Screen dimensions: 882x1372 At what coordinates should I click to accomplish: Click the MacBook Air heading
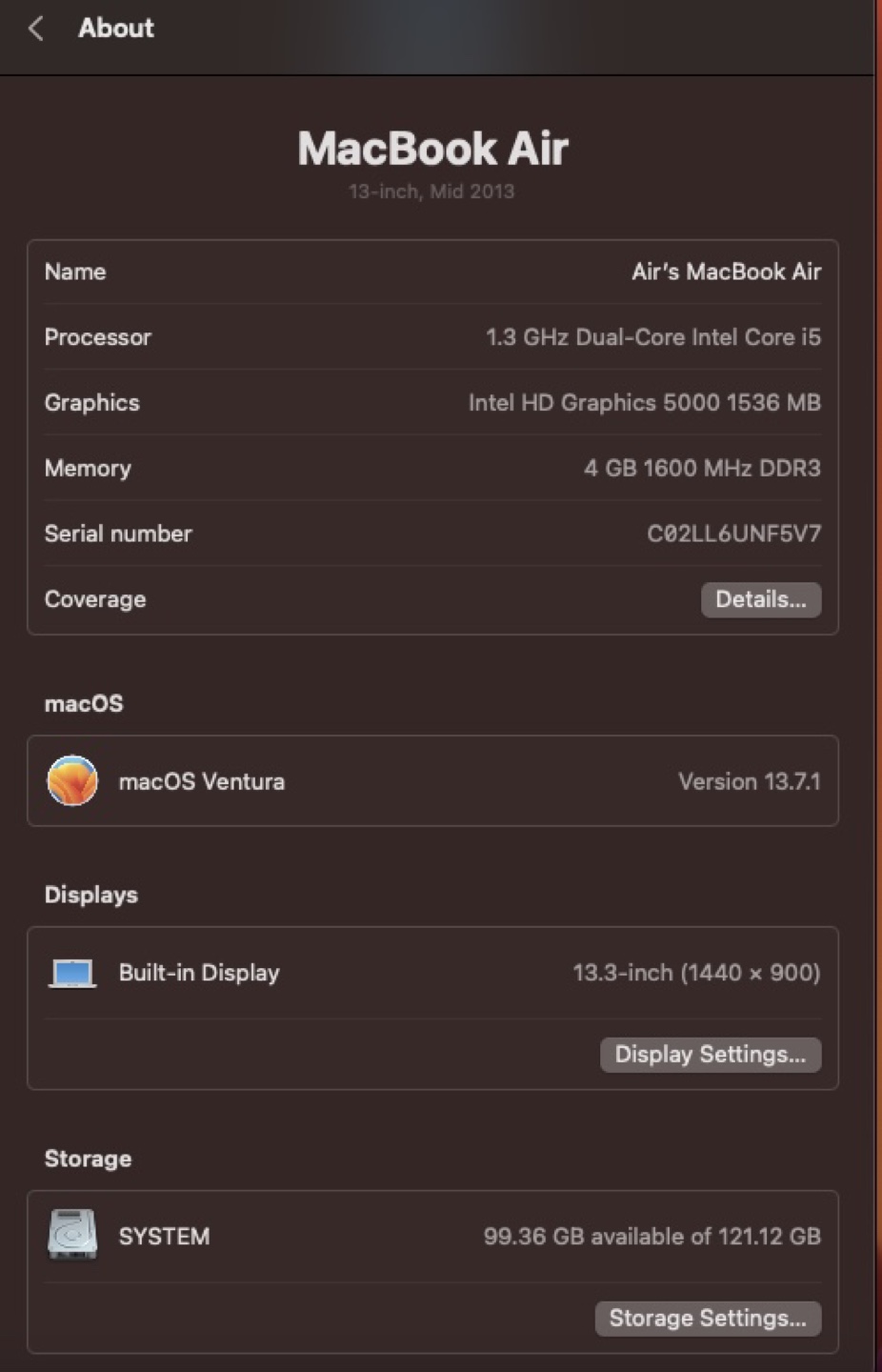(x=432, y=149)
